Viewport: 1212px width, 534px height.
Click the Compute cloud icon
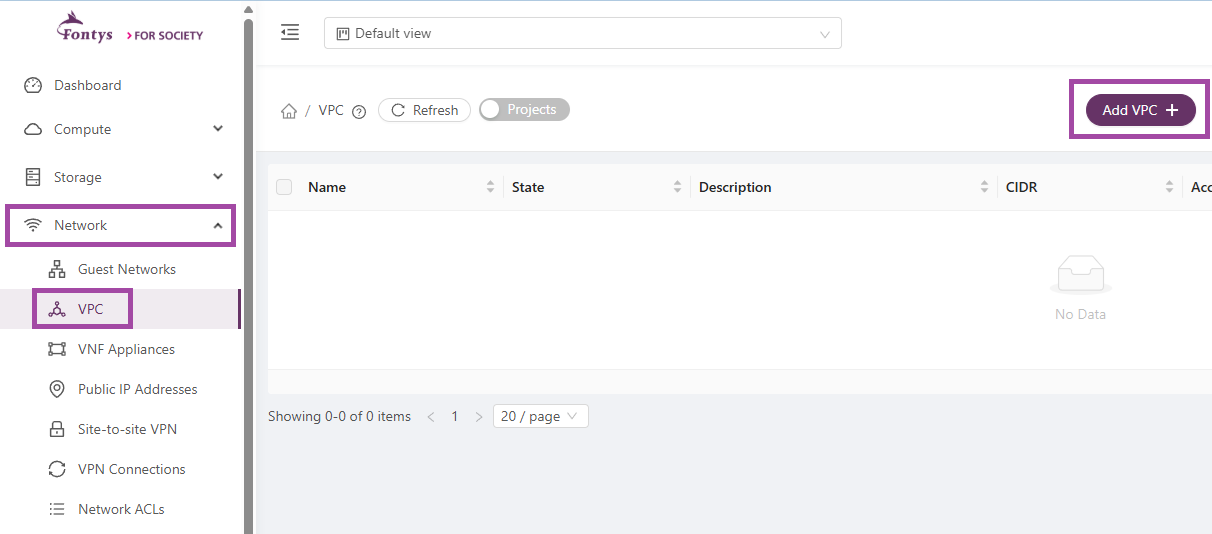[33, 130]
